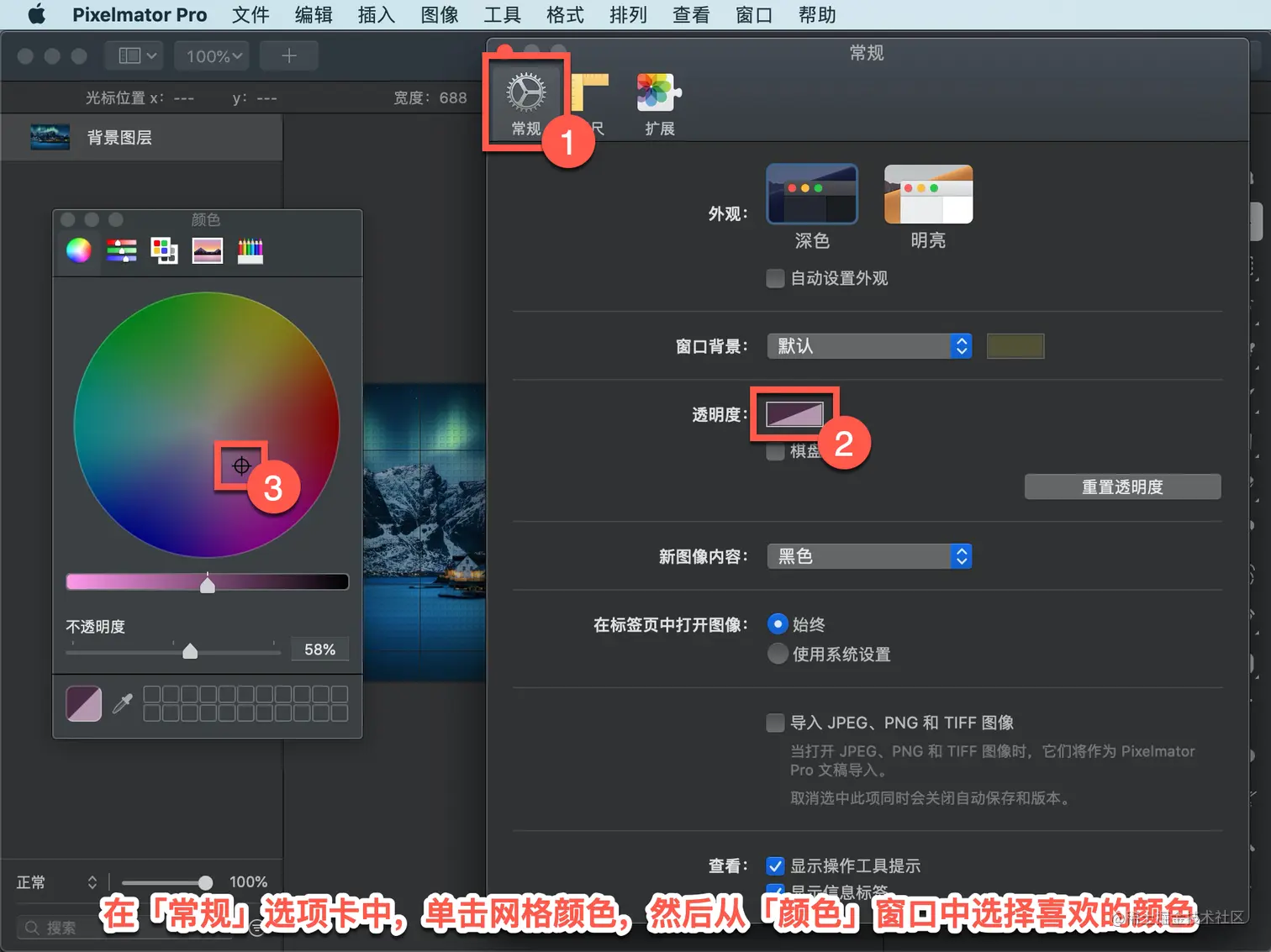Open the 新图像内容 黑色 dropdown
Viewport: 1271px width, 952px height.
point(869,556)
